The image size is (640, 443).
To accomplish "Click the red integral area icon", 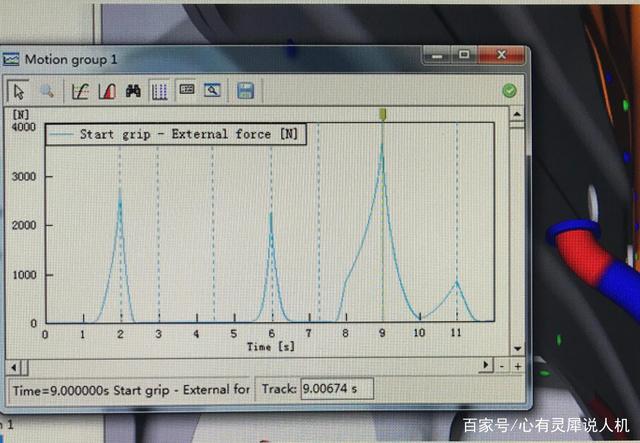I will tap(106, 91).
